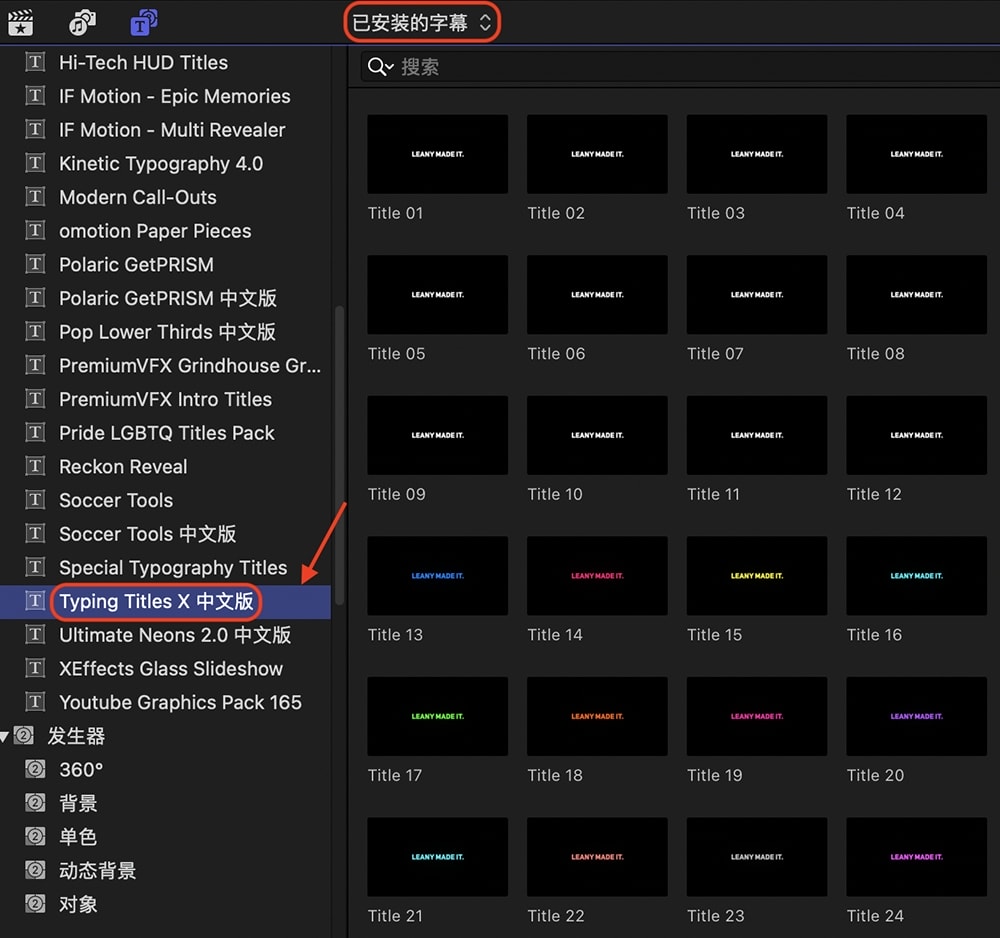
Task: Open the Photos and Audio sidebar icon
Action: (x=83, y=22)
